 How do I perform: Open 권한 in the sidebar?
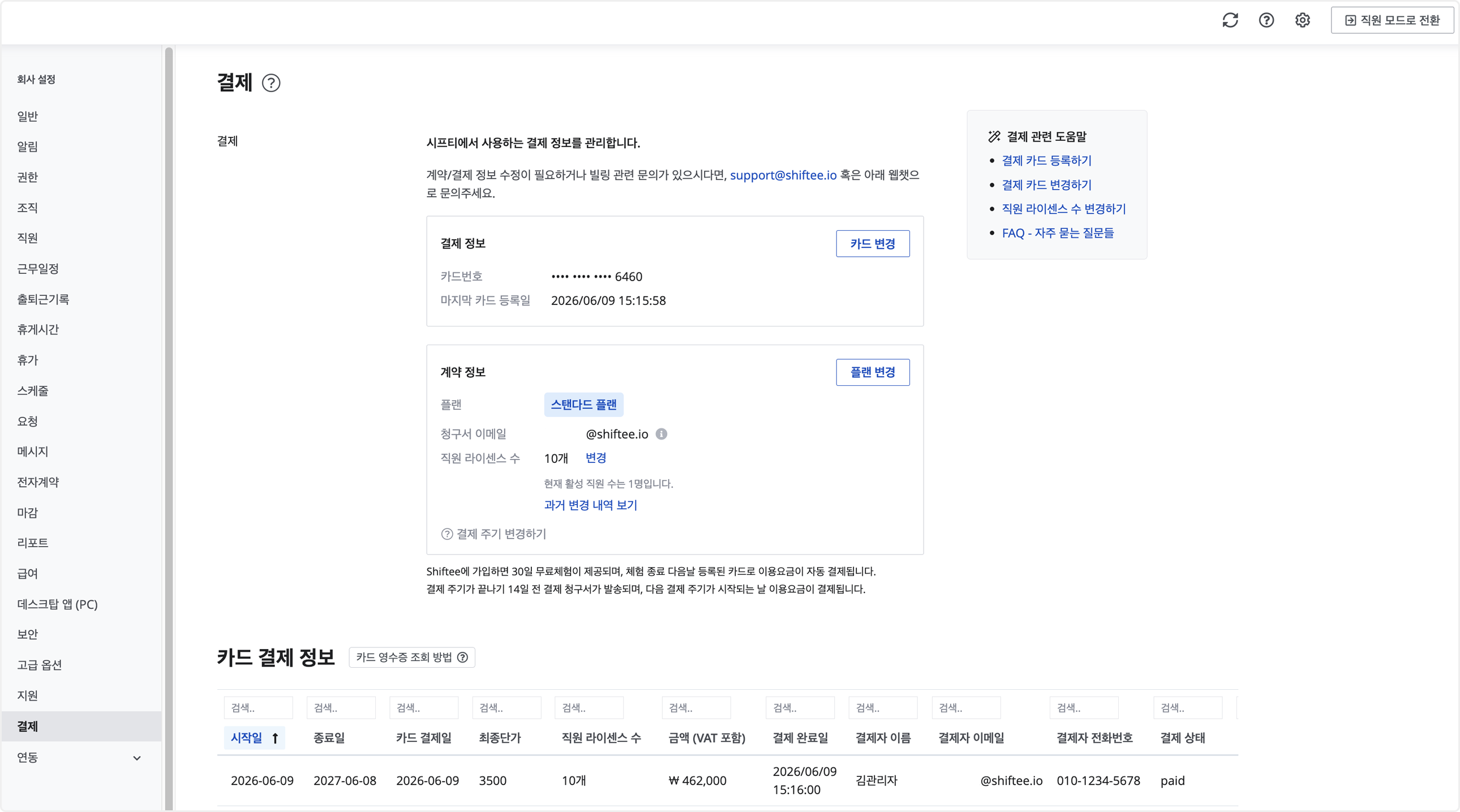(28, 177)
